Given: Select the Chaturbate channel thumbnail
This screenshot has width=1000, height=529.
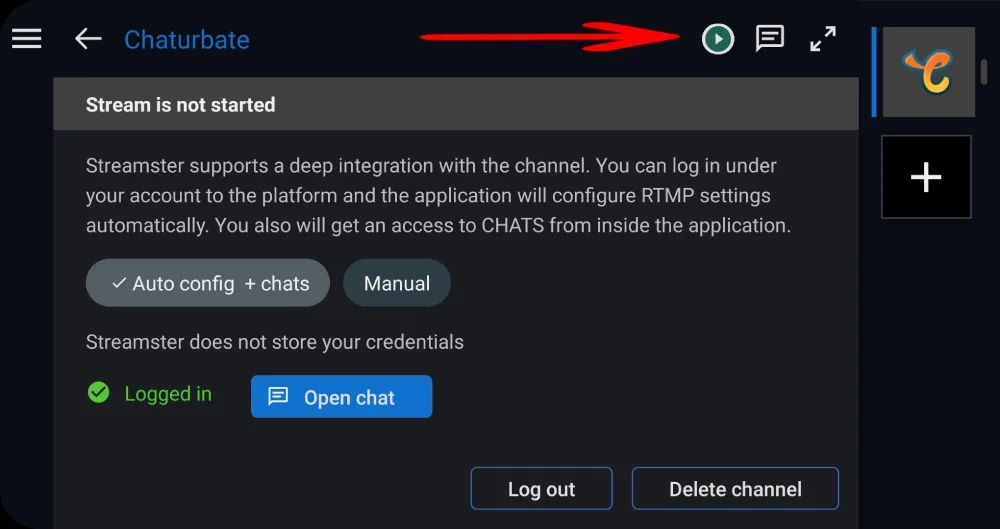Looking at the screenshot, I should click(929, 71).
